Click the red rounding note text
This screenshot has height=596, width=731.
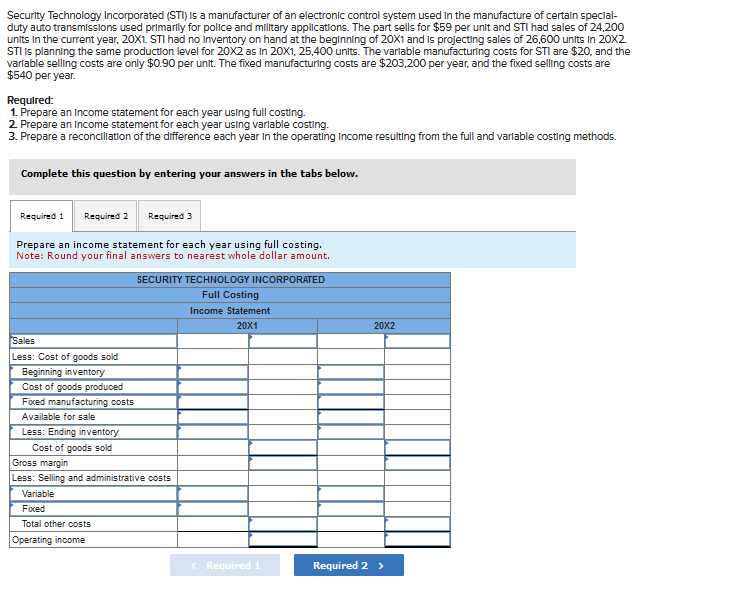point(173,256)
